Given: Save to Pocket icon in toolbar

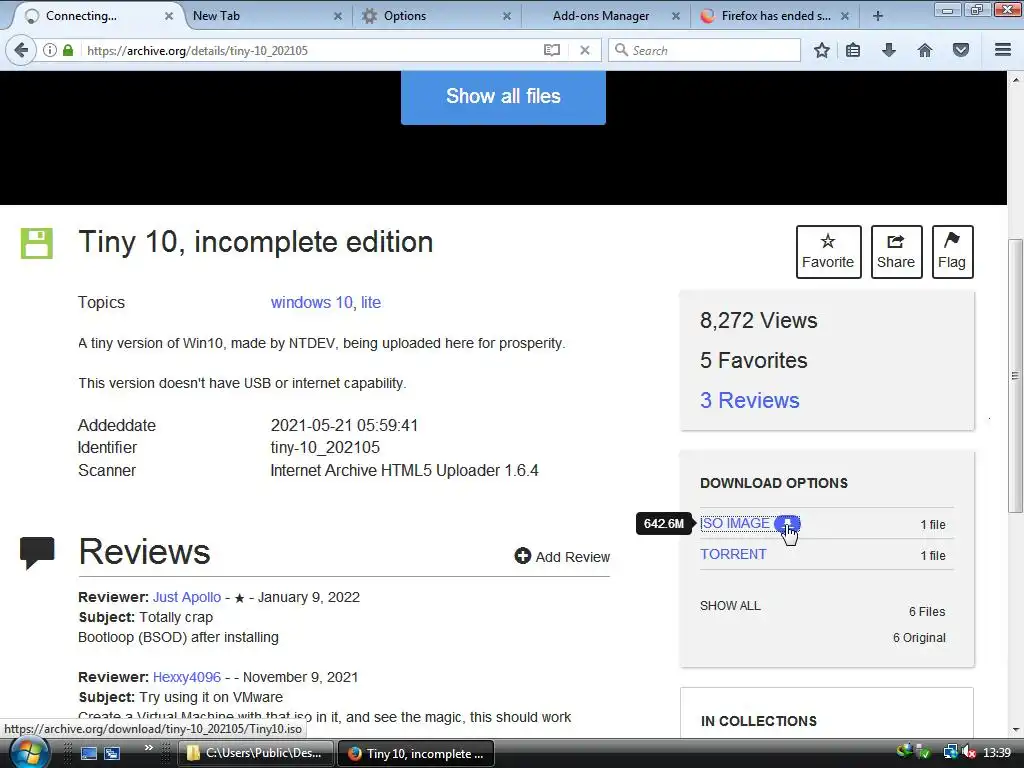Looking at the screenshot, I should pyautogui.click(x=961, y=50).
